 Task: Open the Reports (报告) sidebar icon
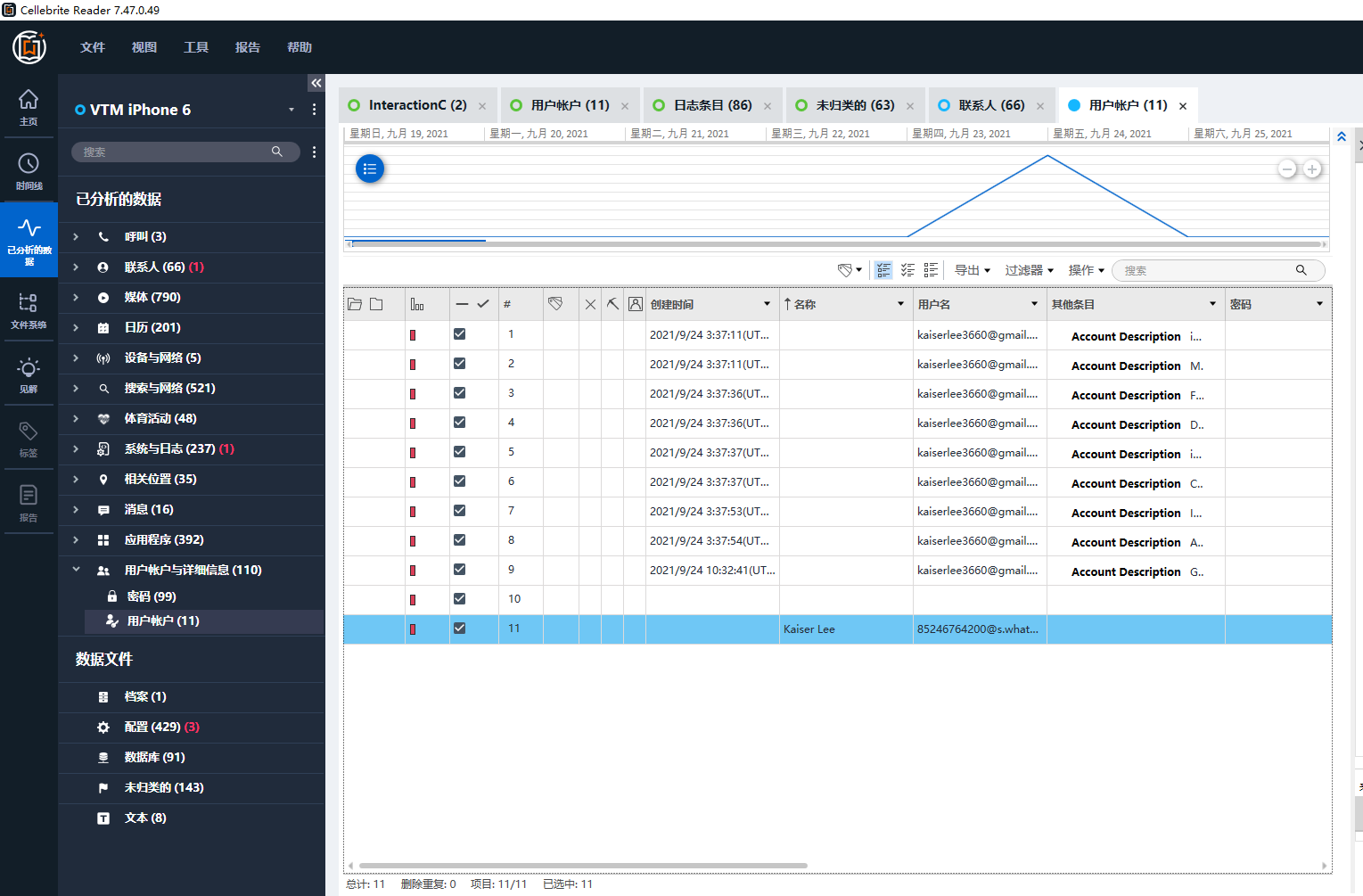click(x=29, y=503)
